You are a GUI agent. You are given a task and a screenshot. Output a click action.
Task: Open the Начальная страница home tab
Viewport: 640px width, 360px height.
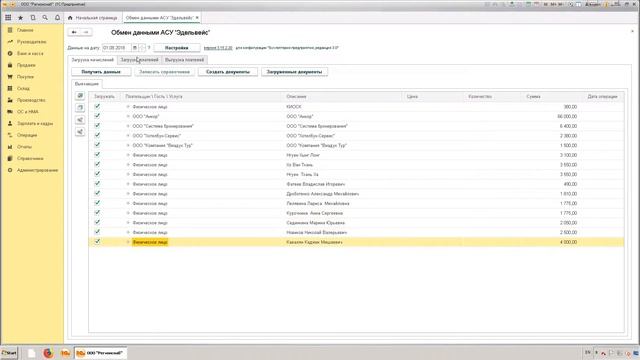click(93, 18)
